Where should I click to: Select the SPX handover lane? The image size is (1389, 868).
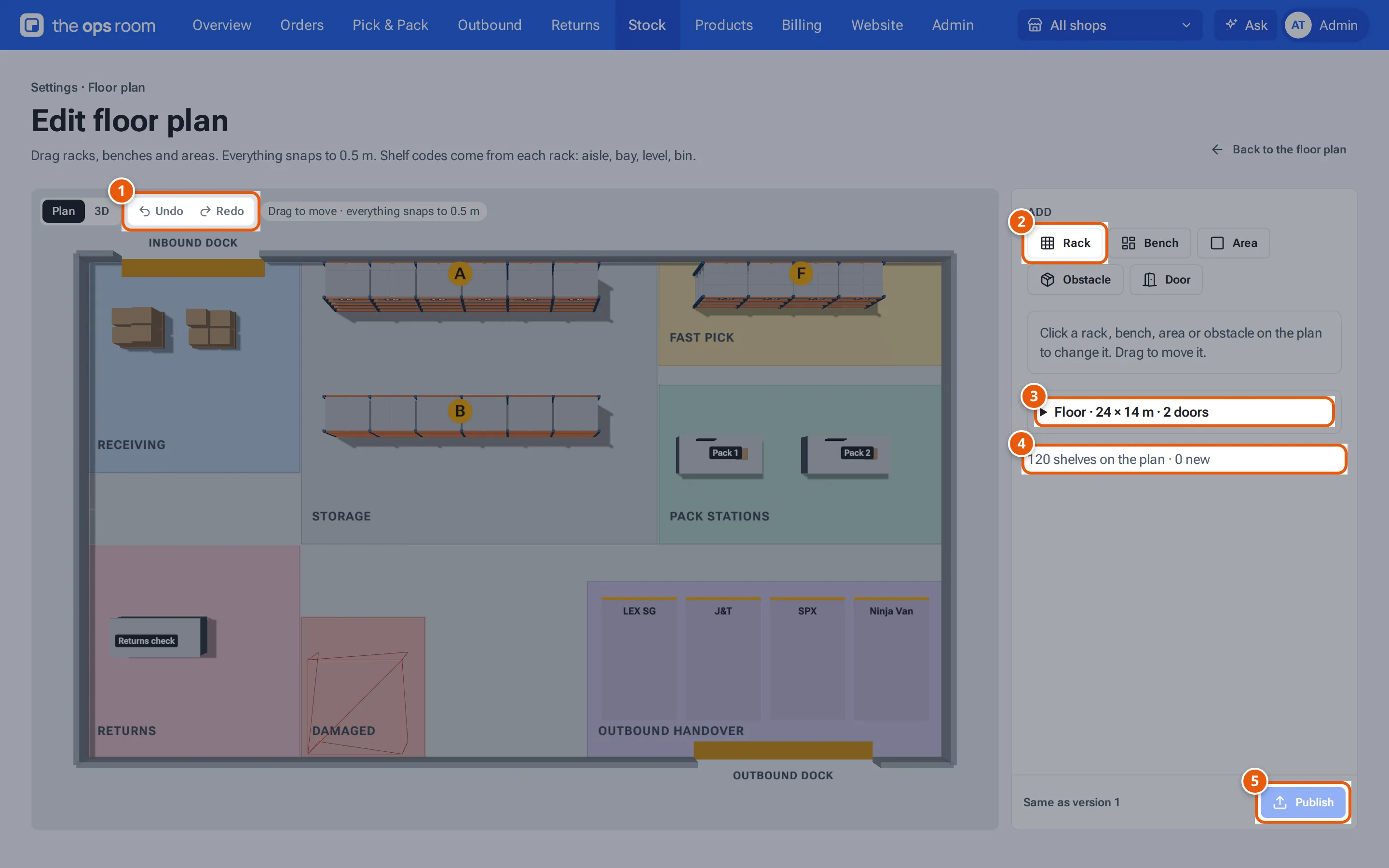807,658
